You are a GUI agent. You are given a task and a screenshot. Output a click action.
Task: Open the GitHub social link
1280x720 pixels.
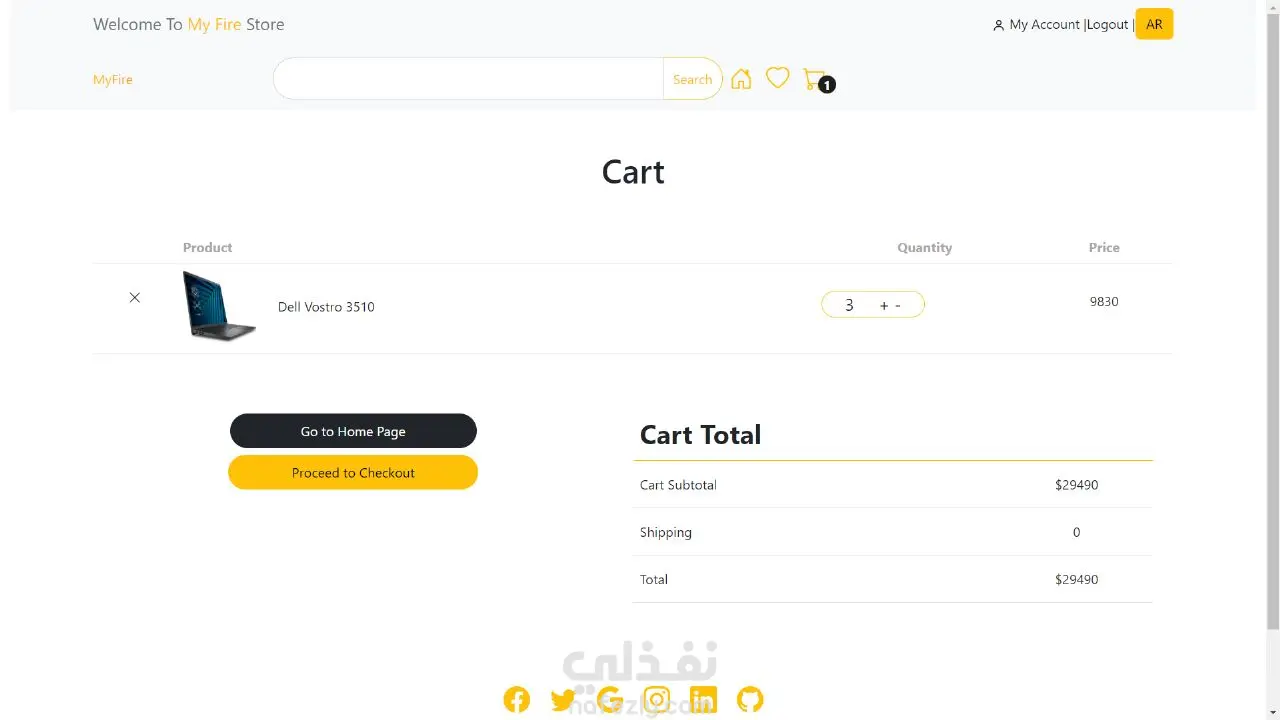750,699
